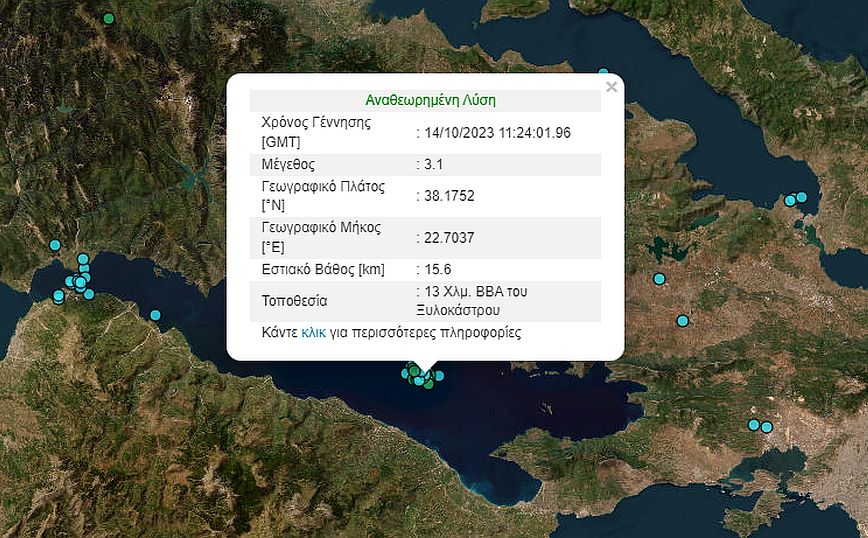The height and width of the screenshot is (538, 868).
Task: Click the cyan marker directly right of the popup
Action: (x=659, y=278)
